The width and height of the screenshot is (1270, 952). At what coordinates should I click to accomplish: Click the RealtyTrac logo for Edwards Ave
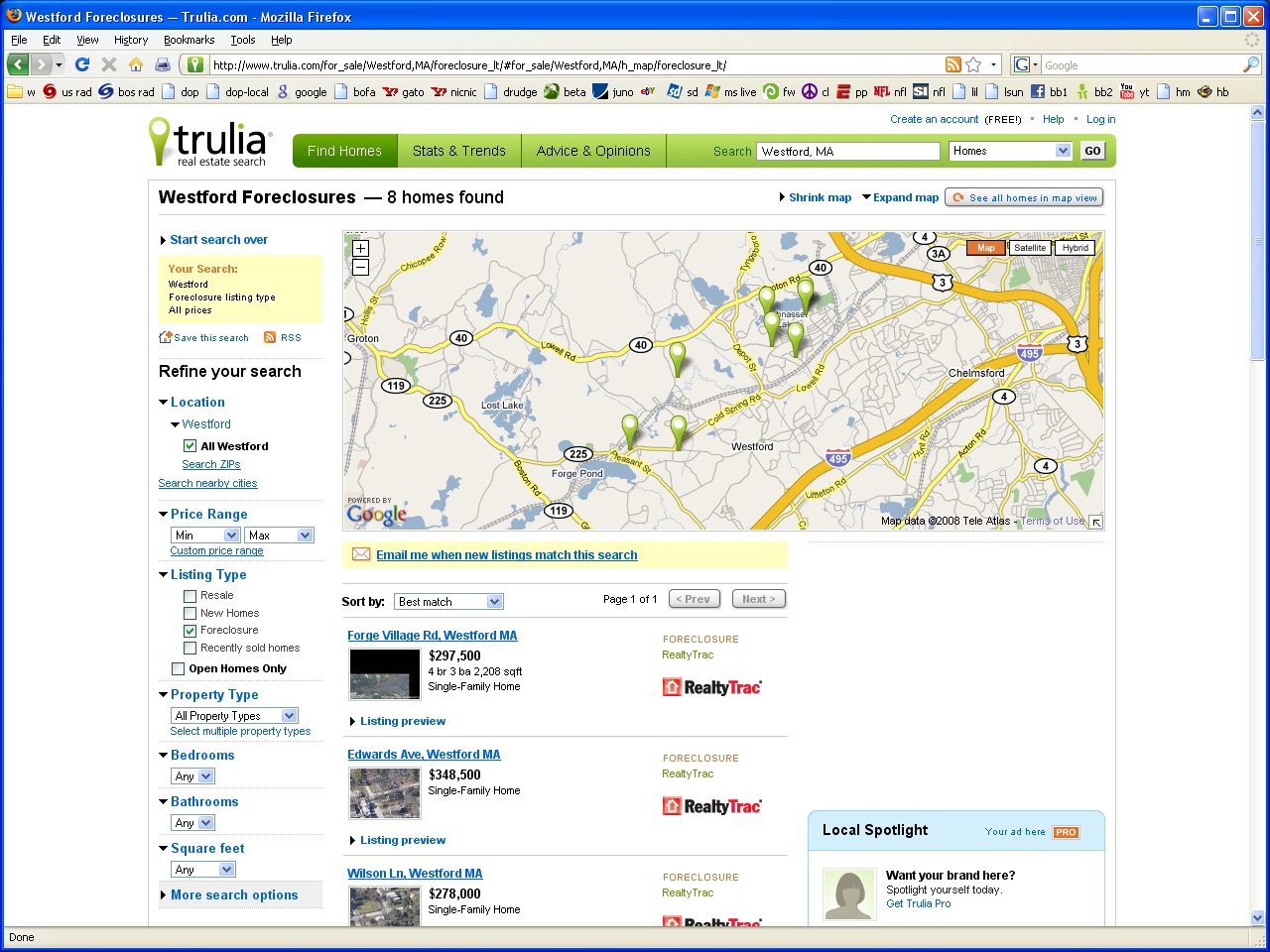coord(712,806)
